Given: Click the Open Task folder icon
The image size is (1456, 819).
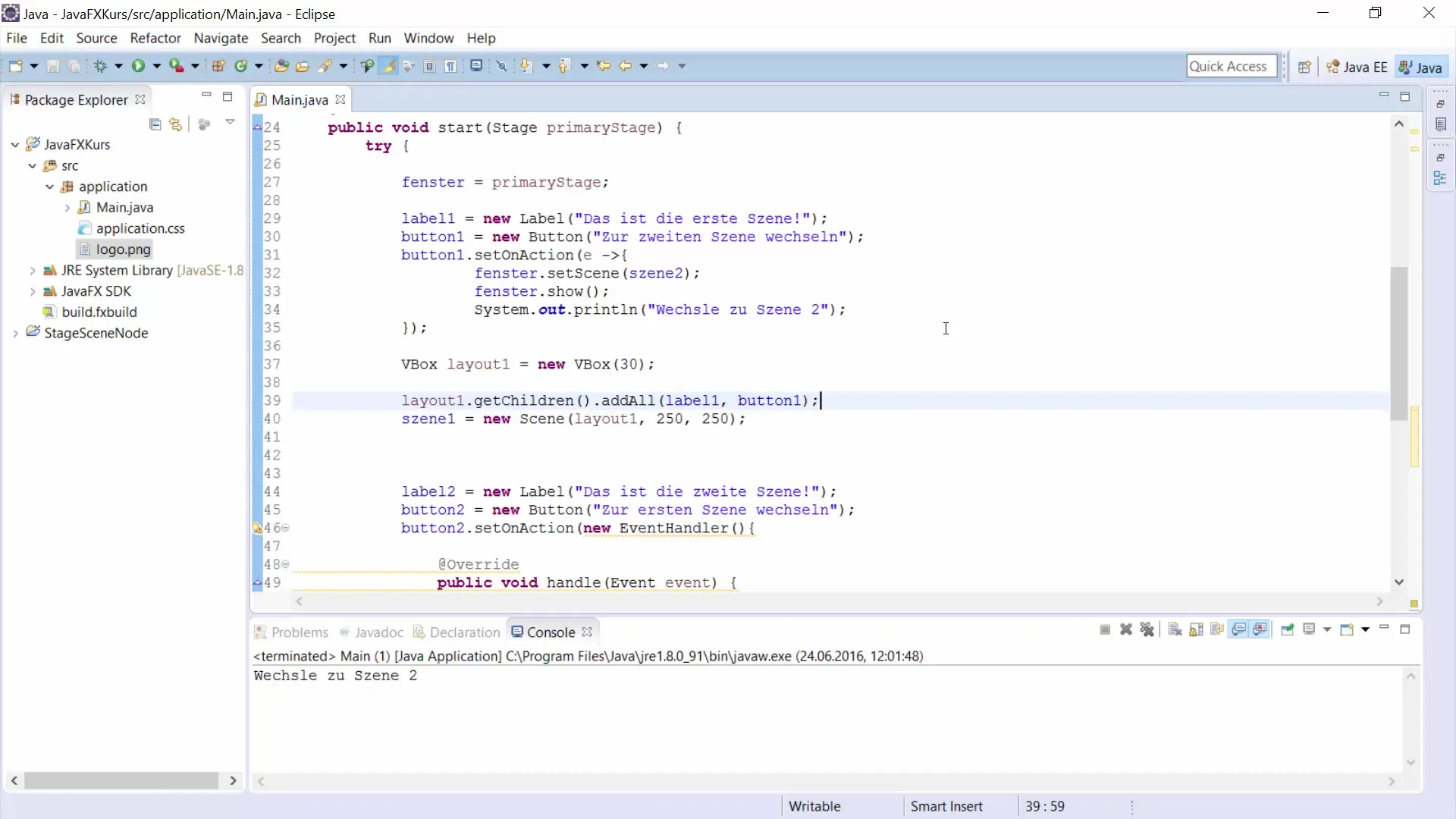Looking at the screenshot, I should tap(303, 66).
